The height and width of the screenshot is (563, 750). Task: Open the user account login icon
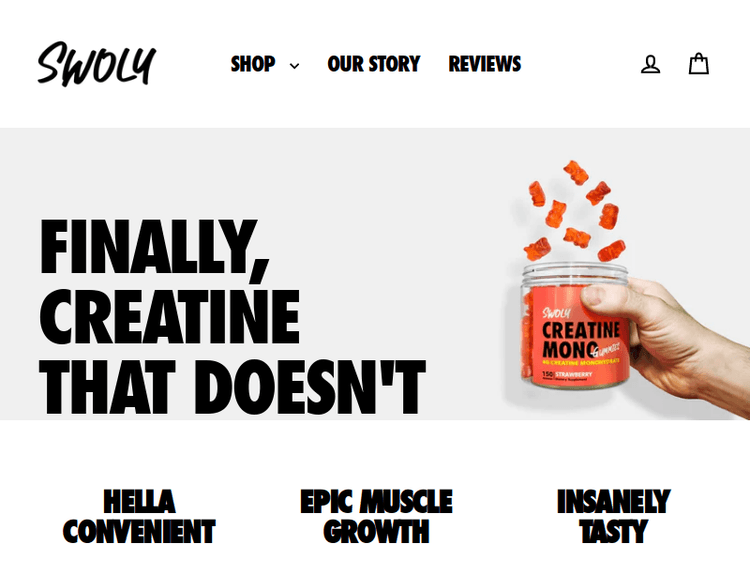(x=651, y=64)
